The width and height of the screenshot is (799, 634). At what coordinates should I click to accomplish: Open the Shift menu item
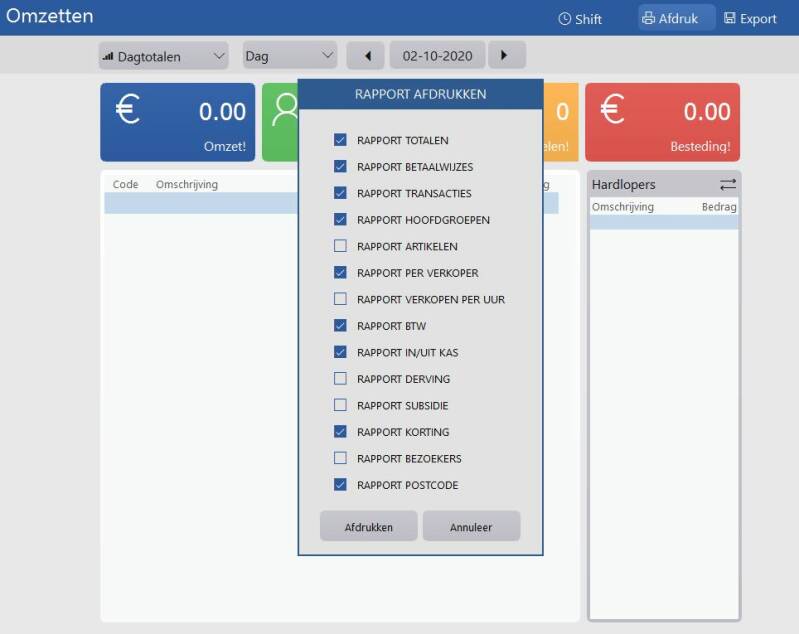[580, 19]
